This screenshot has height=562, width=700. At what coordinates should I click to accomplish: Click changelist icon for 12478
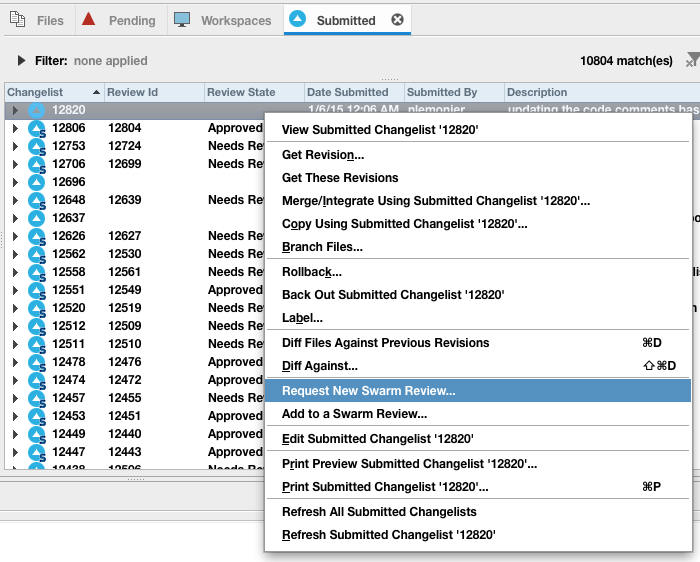pos(37,362)
